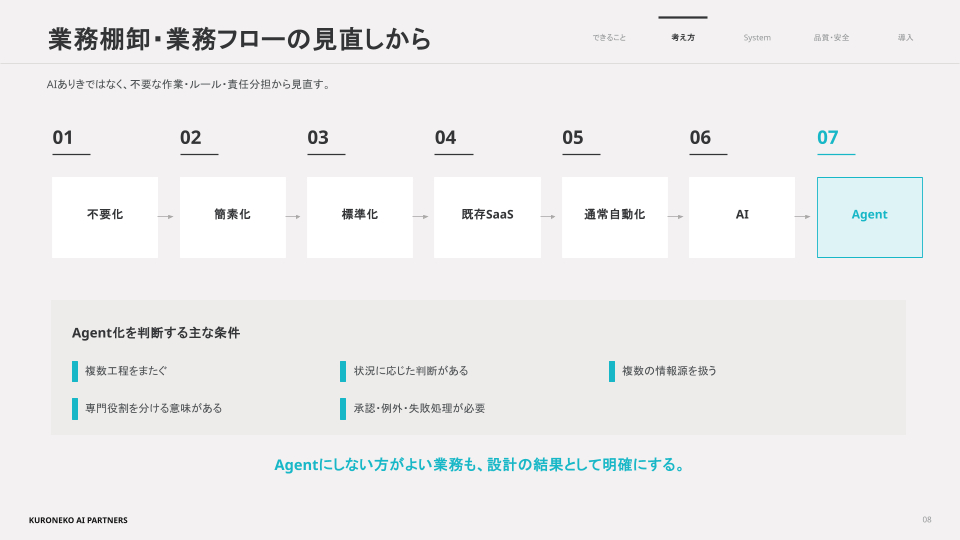Open the 品質・安全 navigation tab
Viewport: 960px width, 540px height.
pos(831,37)
